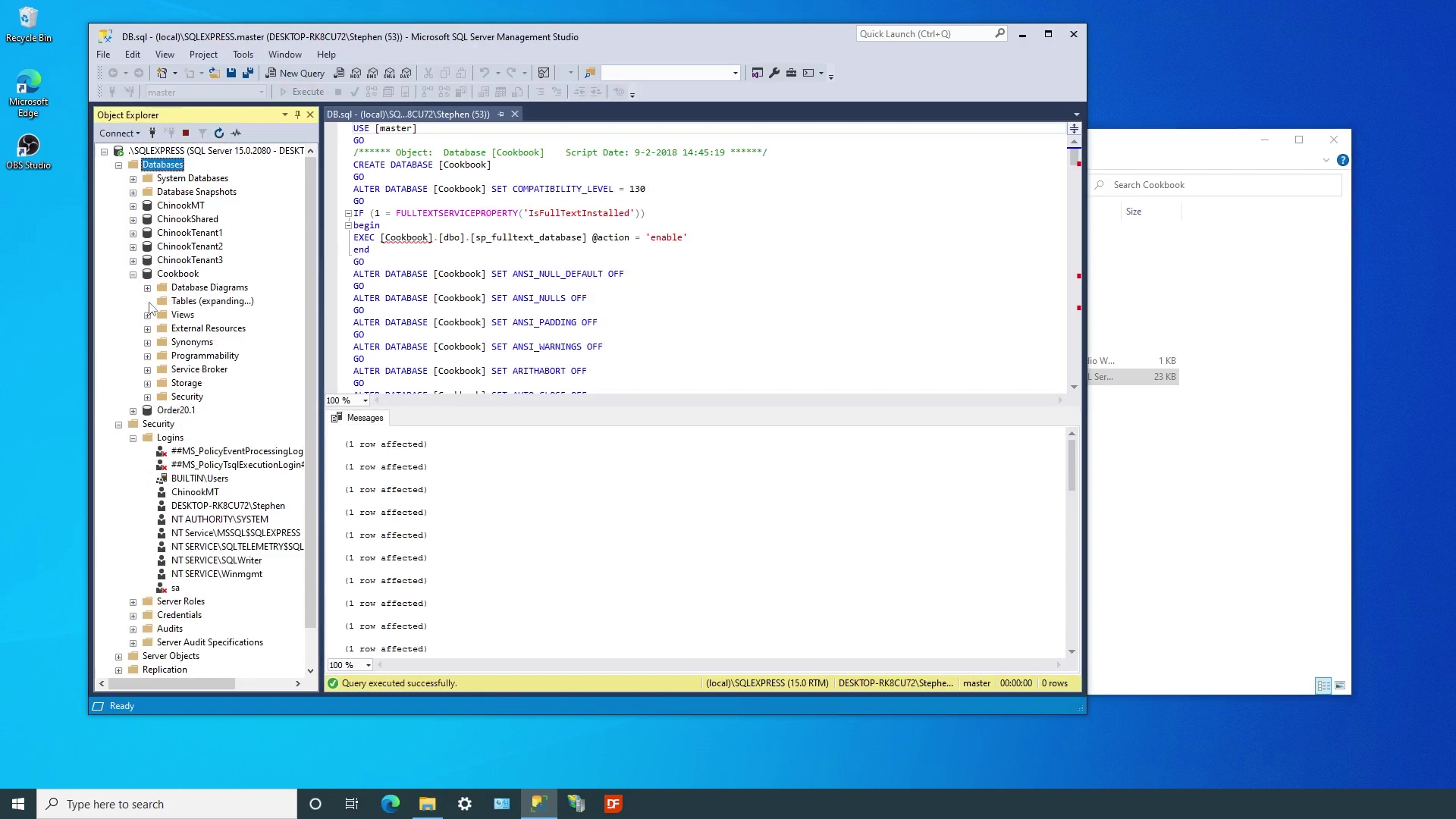Click the Properties wrench icon in toolbar
Screen dimensions: 1456x819
(774, 73)
